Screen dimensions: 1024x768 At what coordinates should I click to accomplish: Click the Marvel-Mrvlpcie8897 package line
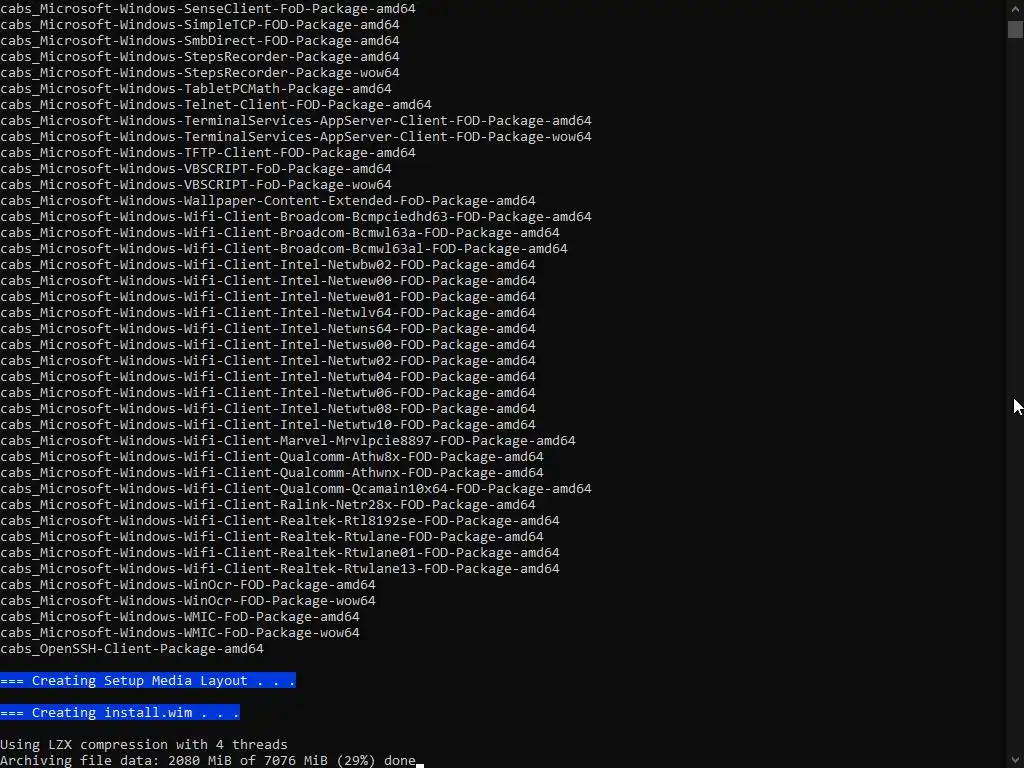tap(288, 441)
